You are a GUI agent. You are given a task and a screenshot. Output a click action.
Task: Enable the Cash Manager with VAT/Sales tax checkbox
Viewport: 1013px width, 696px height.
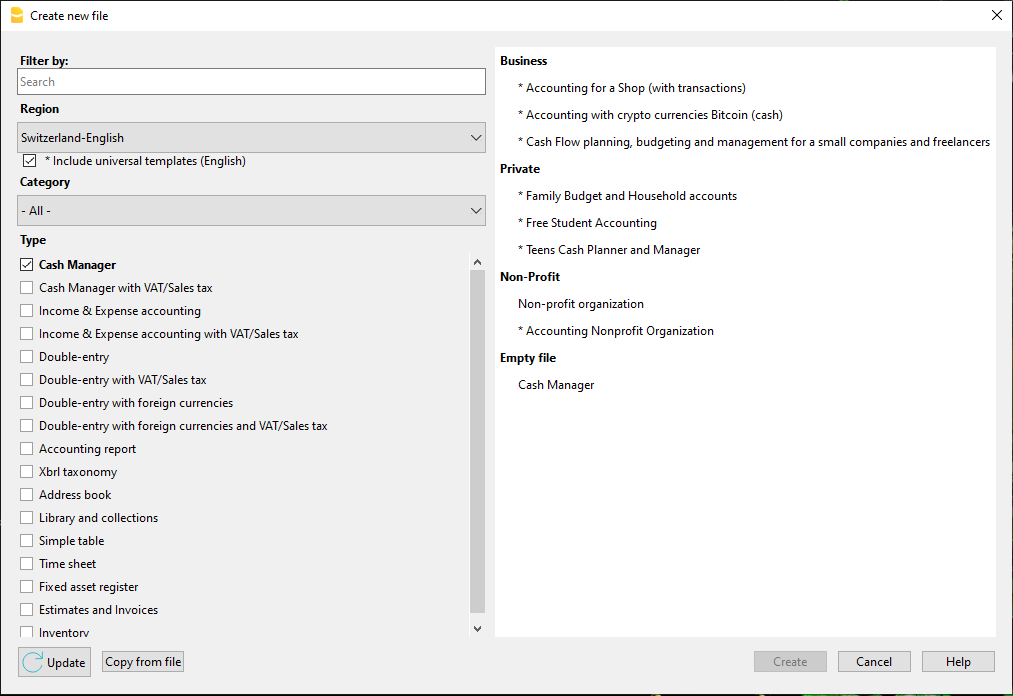pos(25,287)
